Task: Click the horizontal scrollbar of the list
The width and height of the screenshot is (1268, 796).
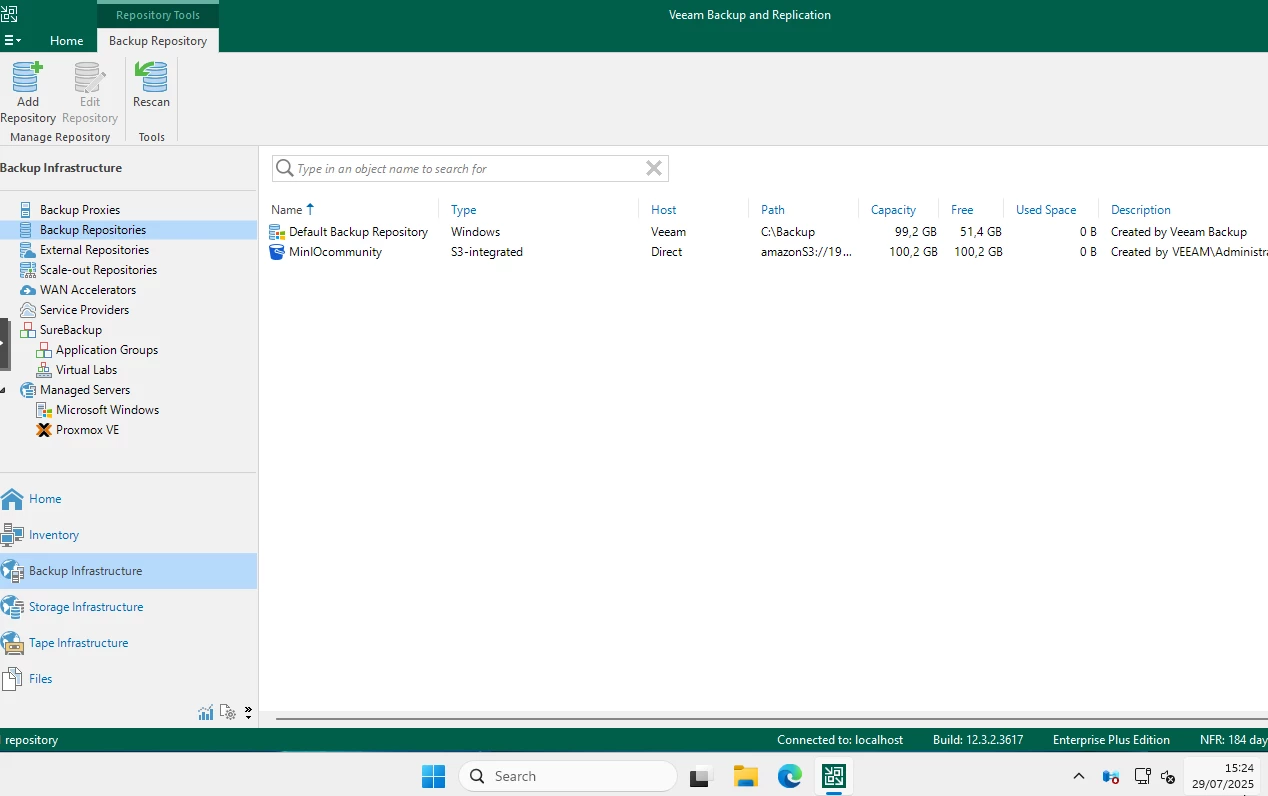Action: 772,718
